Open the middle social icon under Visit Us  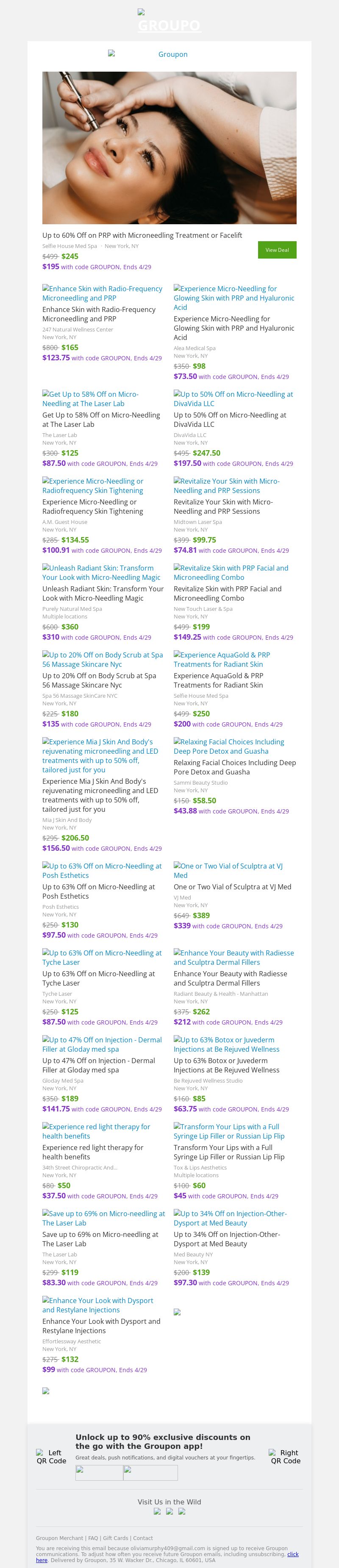click(x=169, y=1511)
